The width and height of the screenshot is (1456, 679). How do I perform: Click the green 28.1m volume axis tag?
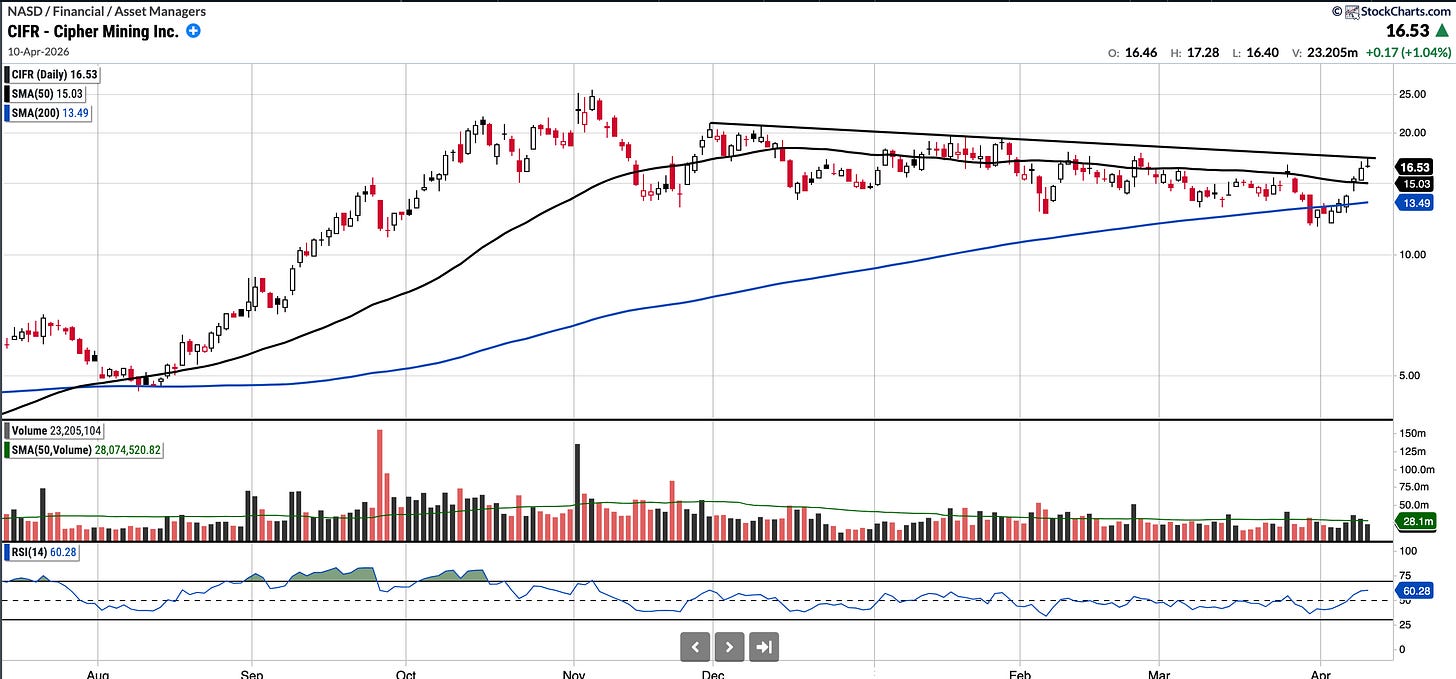click(1416, 522)
